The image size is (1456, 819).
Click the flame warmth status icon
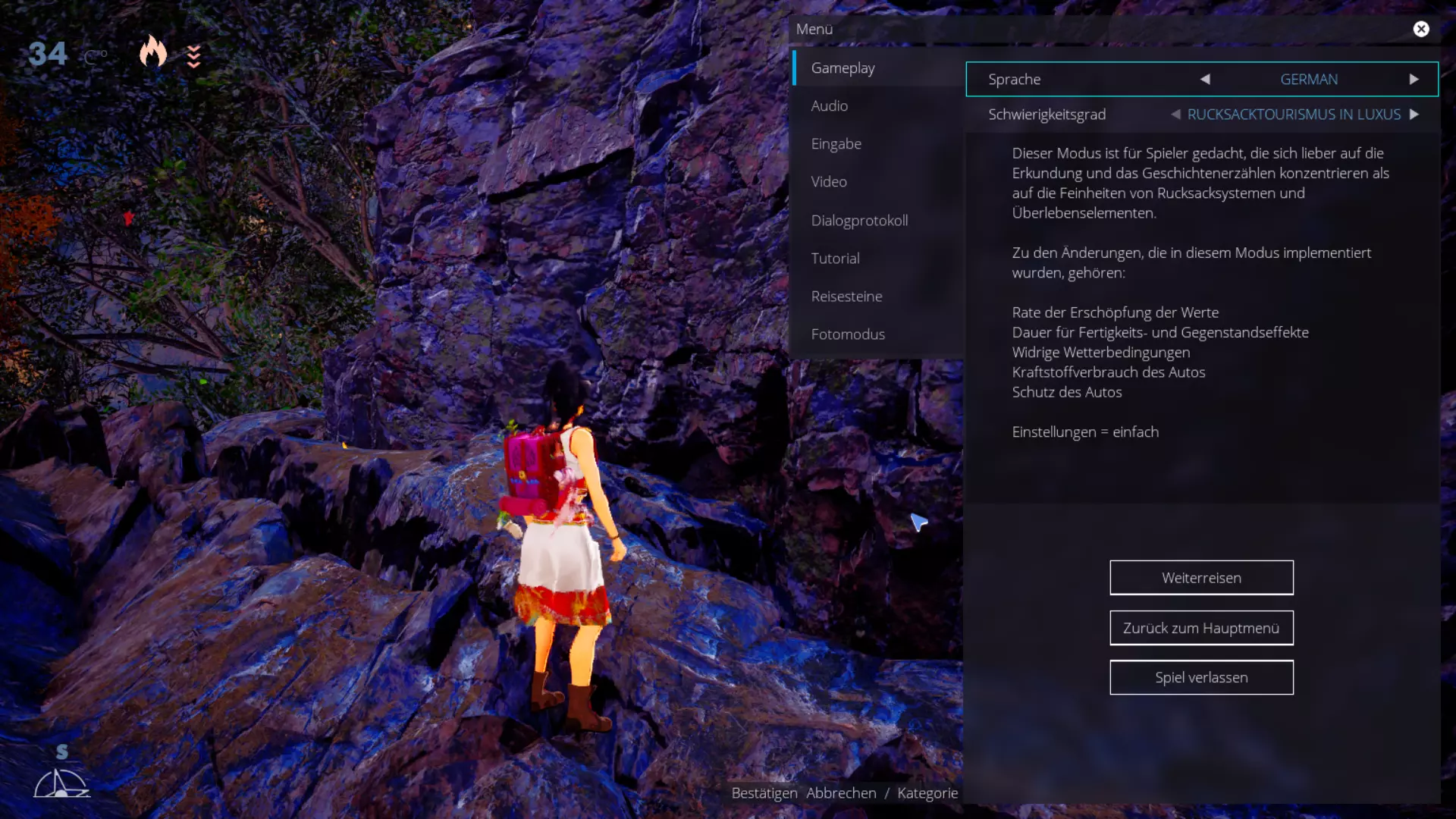[x=152, y=52]
